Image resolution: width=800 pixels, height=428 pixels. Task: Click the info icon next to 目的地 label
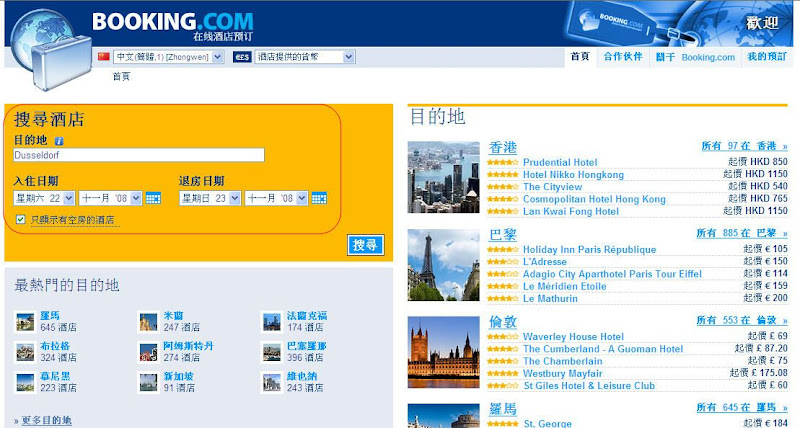(x=59, y=141)
